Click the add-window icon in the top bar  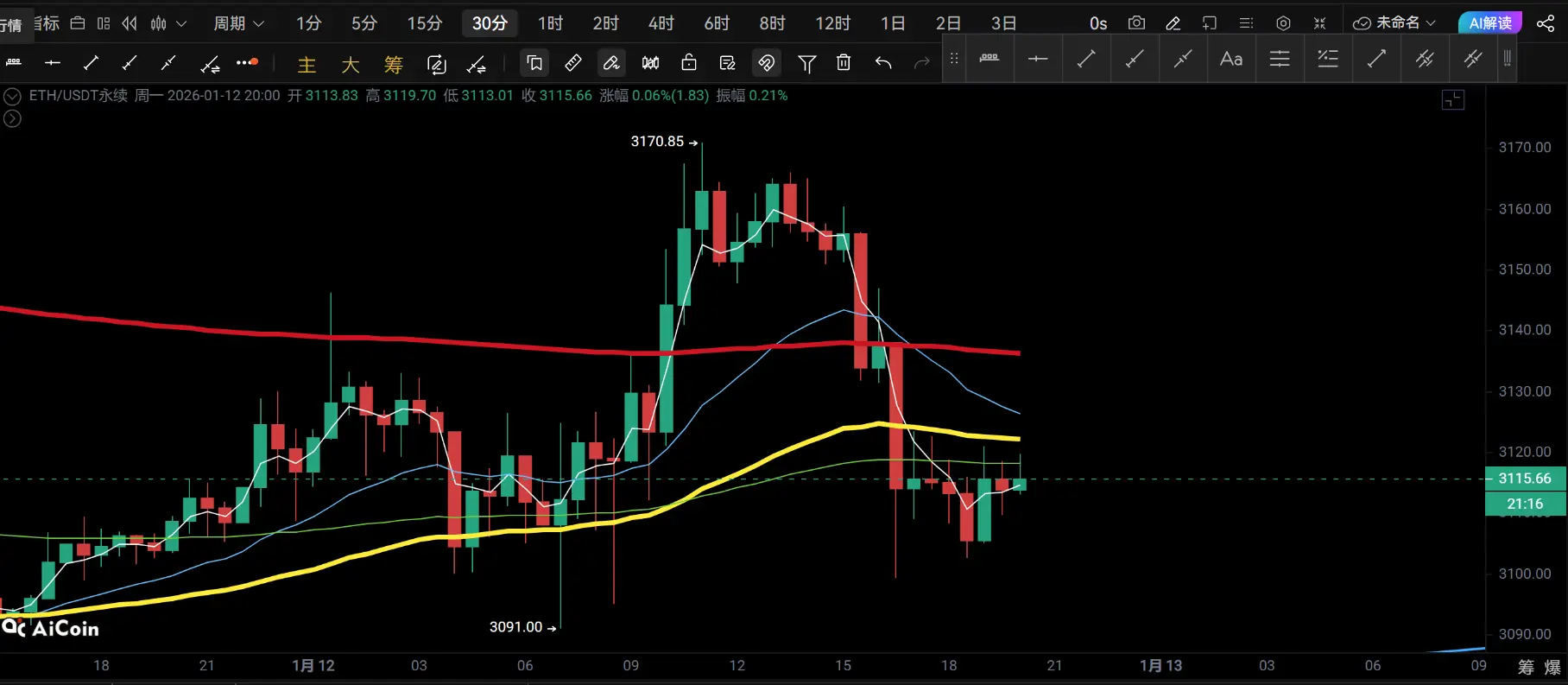coord(1210,23)
